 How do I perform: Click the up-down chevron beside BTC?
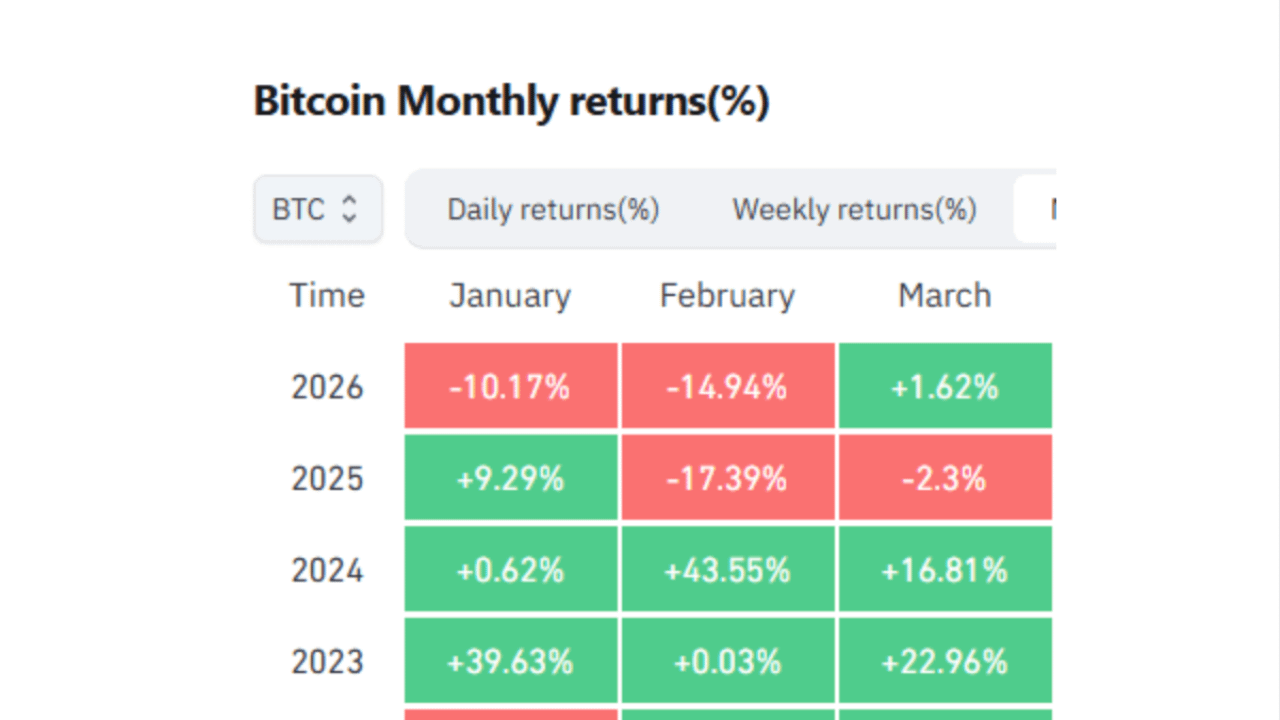click(349, 209)
